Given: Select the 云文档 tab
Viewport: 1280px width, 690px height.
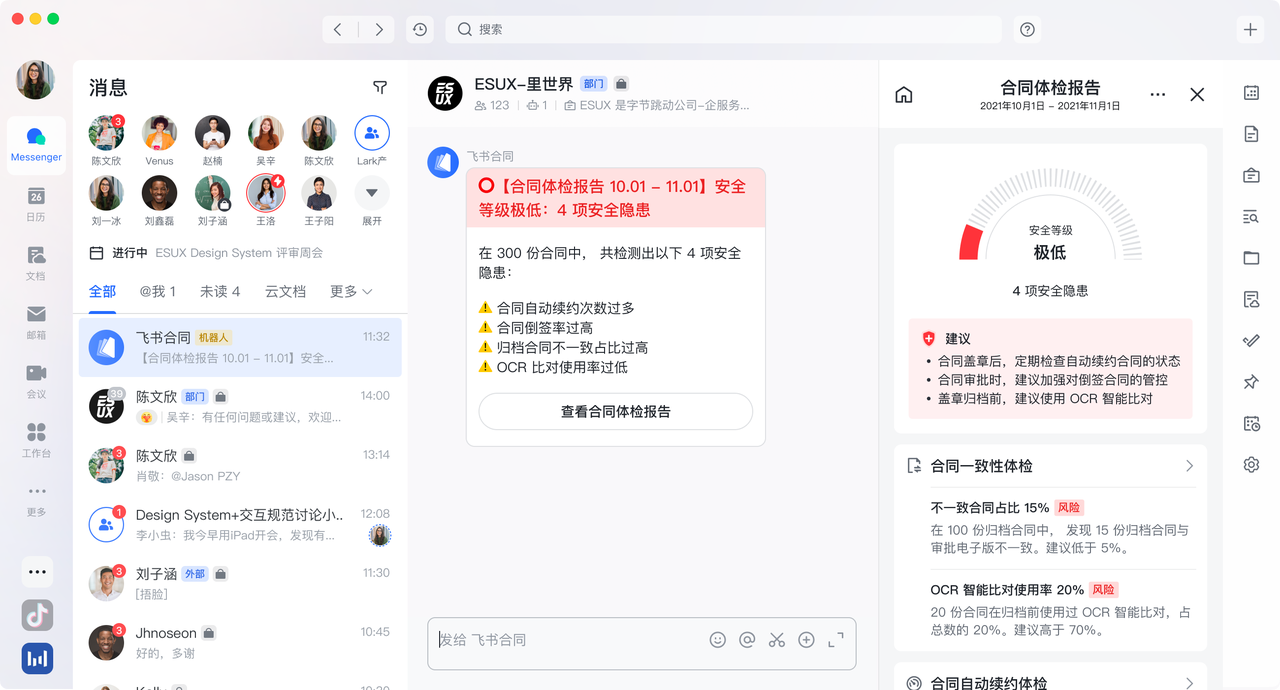Looking at the screenshot, I should click(x=285, y=292).
